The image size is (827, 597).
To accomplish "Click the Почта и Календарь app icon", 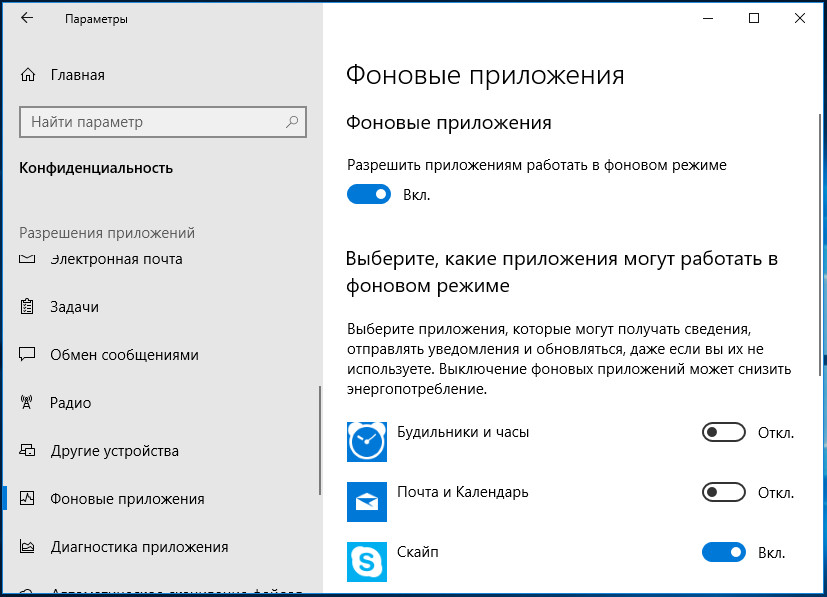I will pos(367,502).
